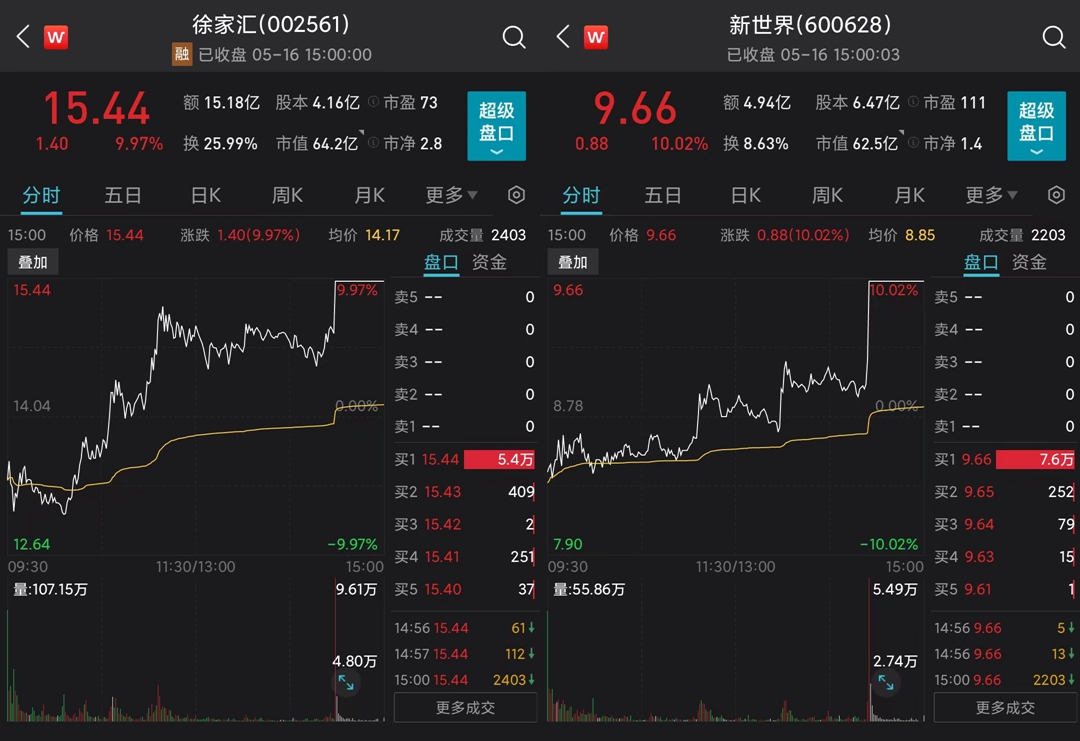The height and width of the screenshot is (741, 1080).
Task: Tap 买1 15.44 row with 5.4万 volume
Action: [x=464, y=459]
